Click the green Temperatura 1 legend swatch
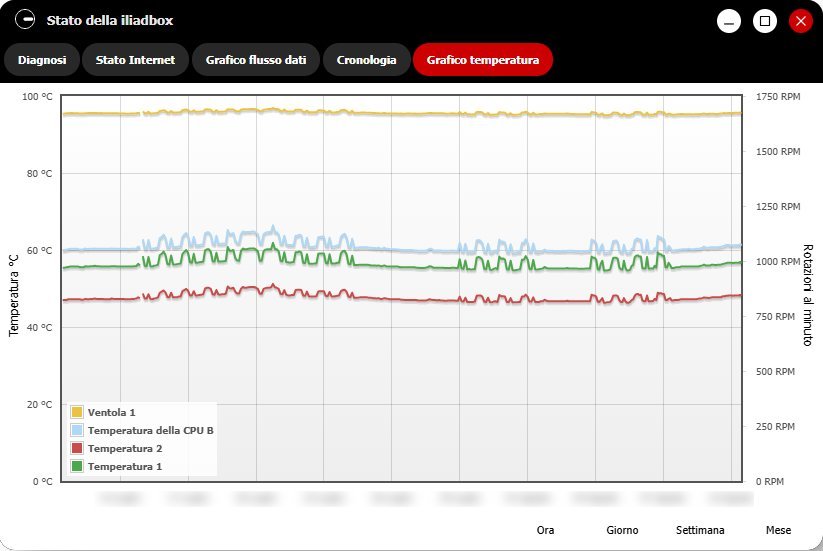 pos(76,466)
